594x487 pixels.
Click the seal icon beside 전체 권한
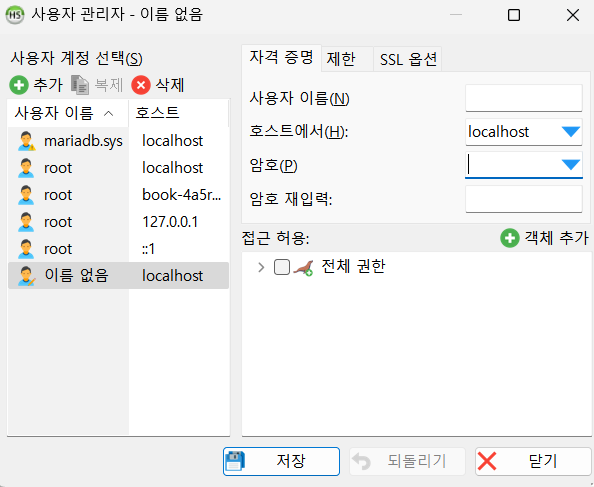pyautogui.click(x=303, y=267)
